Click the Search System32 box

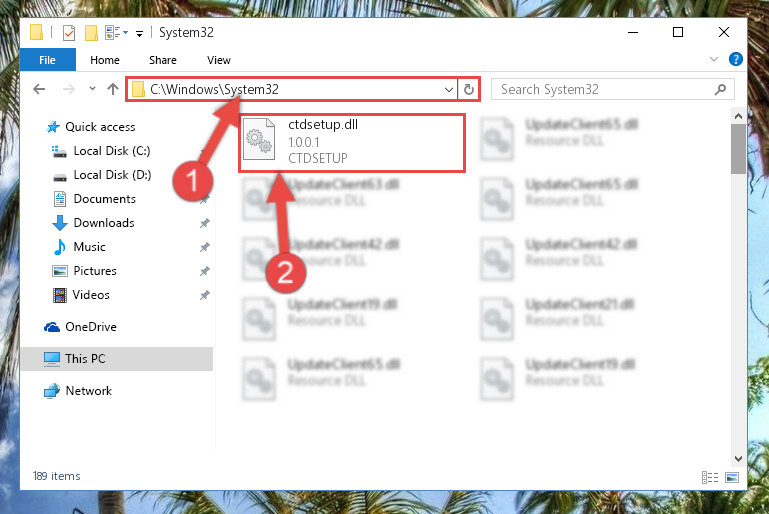(x=613, y=89)
